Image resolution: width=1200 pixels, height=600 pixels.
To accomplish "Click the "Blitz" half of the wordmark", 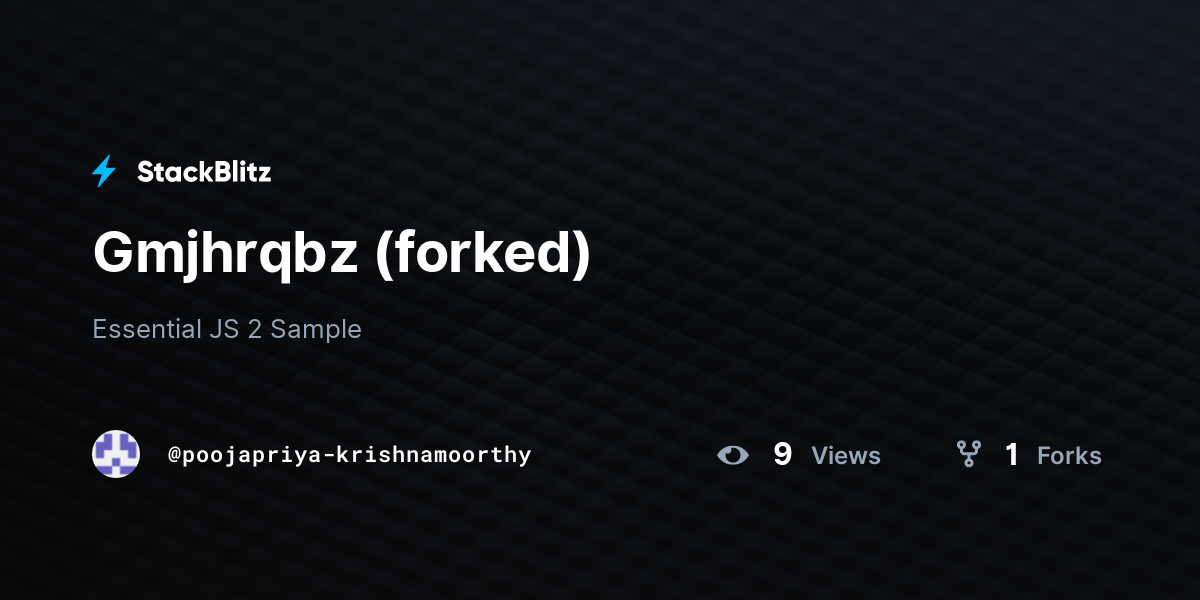I will pos(239,172).
